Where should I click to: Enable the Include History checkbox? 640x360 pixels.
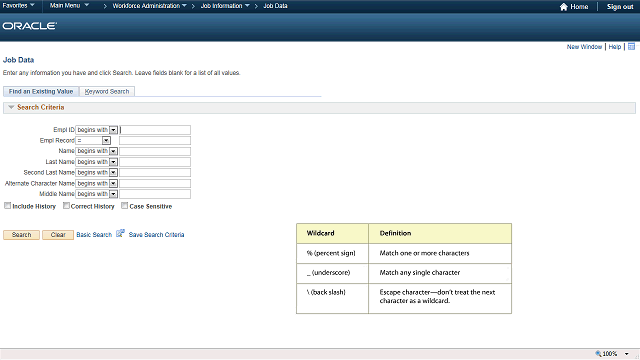(7, 206)
